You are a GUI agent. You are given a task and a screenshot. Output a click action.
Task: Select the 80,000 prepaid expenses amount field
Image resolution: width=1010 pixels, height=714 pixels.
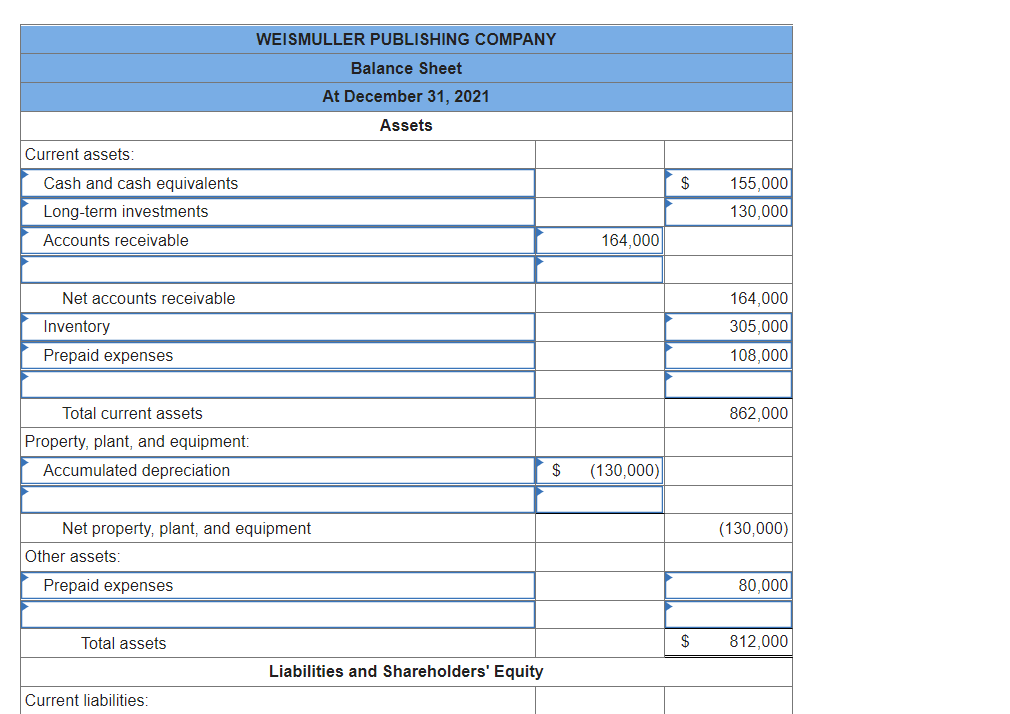pyautogui.click(x=727, y=585)
